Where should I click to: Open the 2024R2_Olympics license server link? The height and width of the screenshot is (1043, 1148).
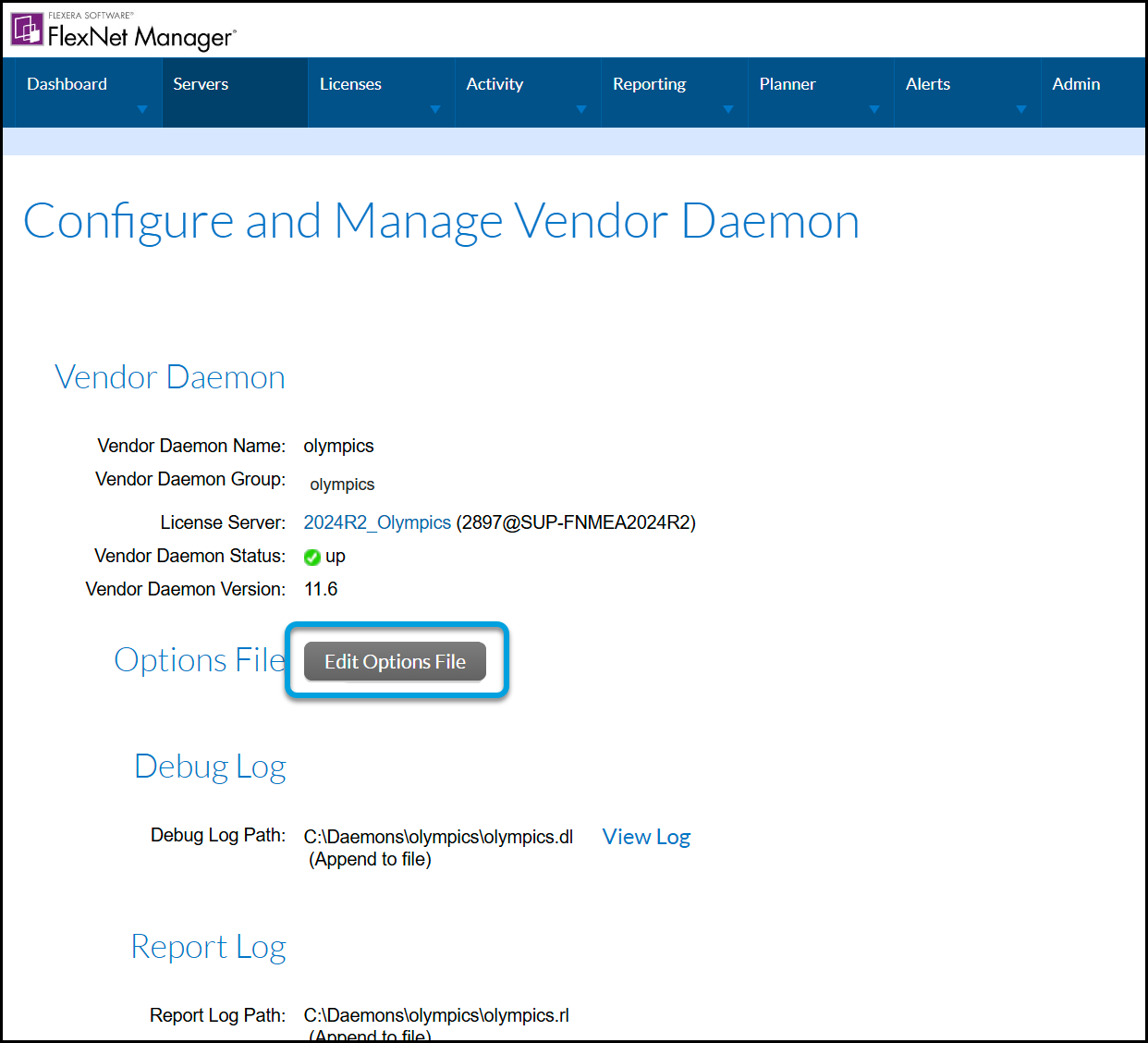pyautogui.click(x=377, y=522)
